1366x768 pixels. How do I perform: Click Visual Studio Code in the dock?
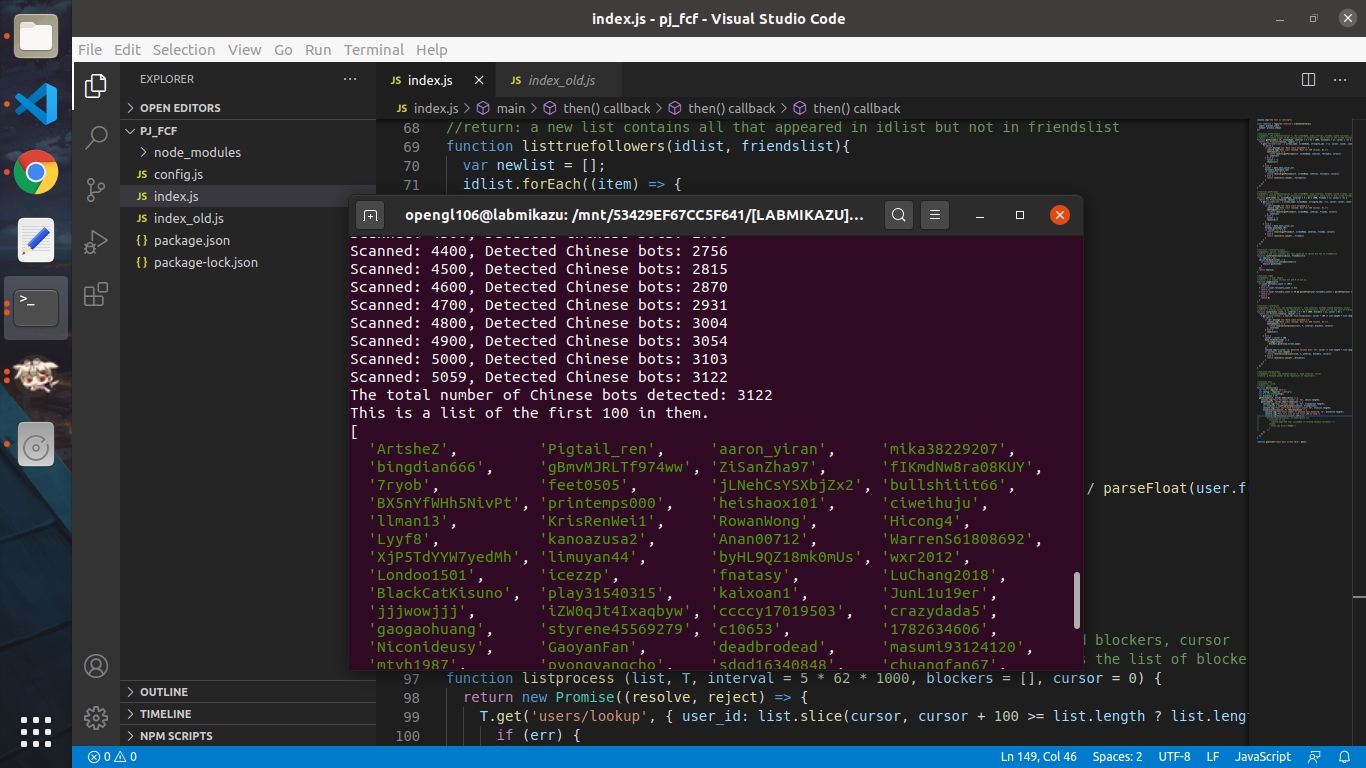pyautogui.click(x=36, y=104)
